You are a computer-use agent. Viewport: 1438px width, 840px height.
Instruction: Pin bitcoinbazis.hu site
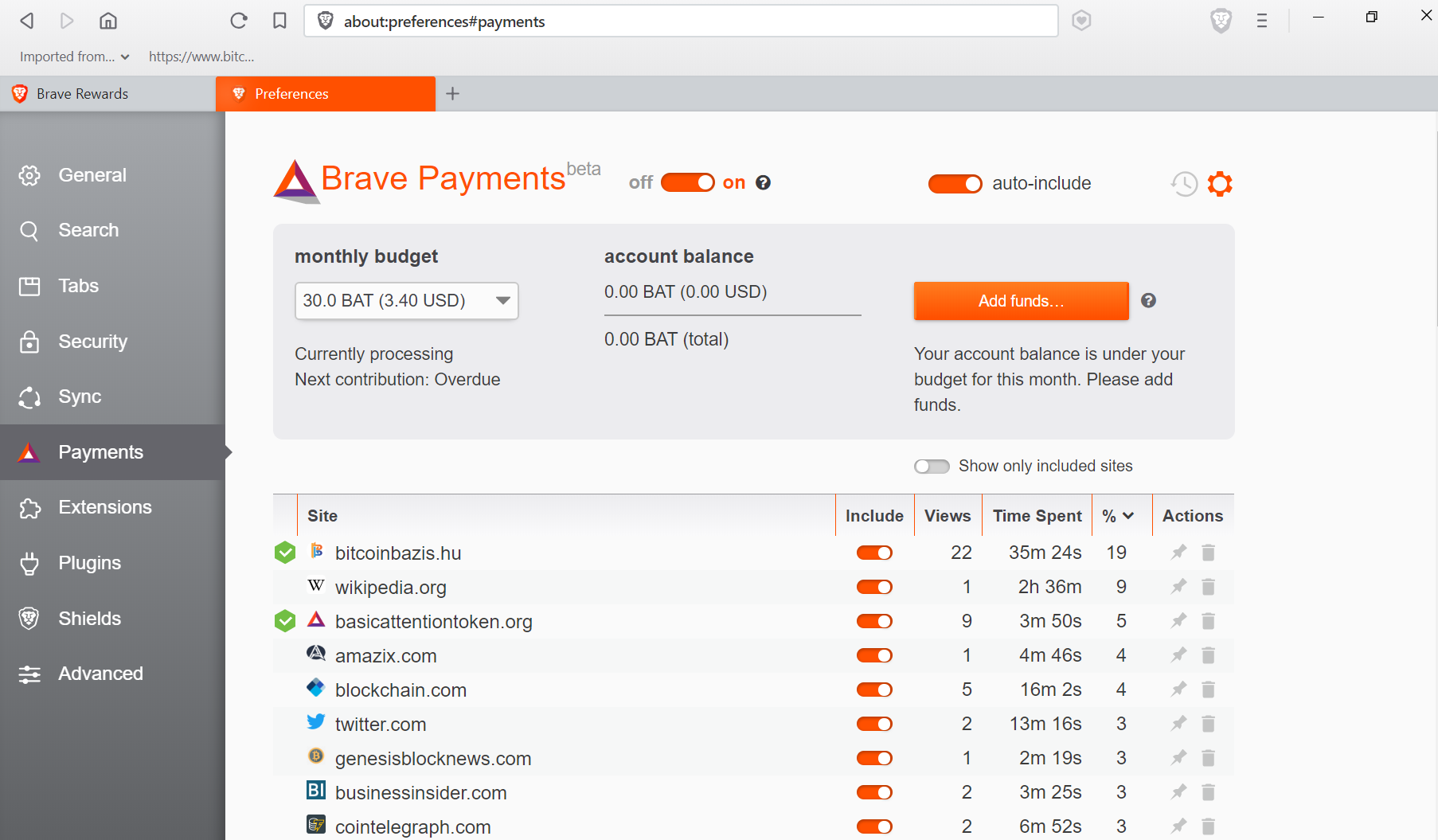[1179, 552]
